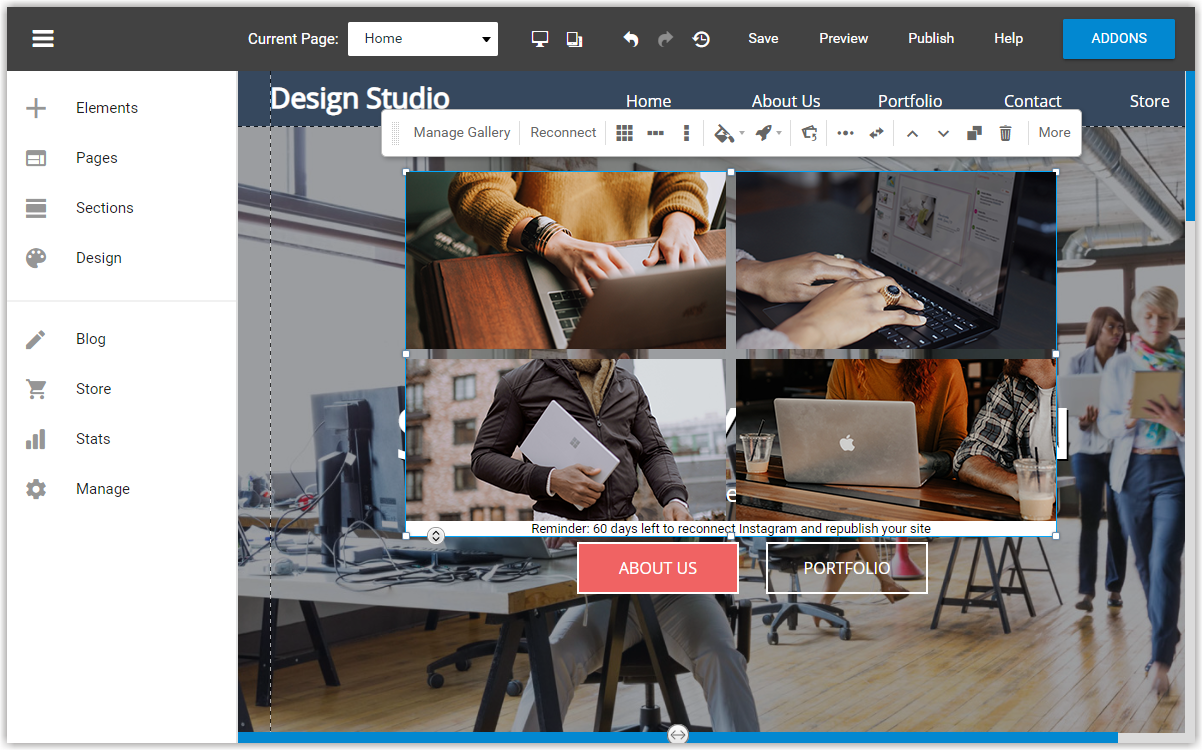The width and height of the screenshot is (1203, 751).
Task: Select gallery photo of man holding Surface tablet
Action: tap(566, 440)
